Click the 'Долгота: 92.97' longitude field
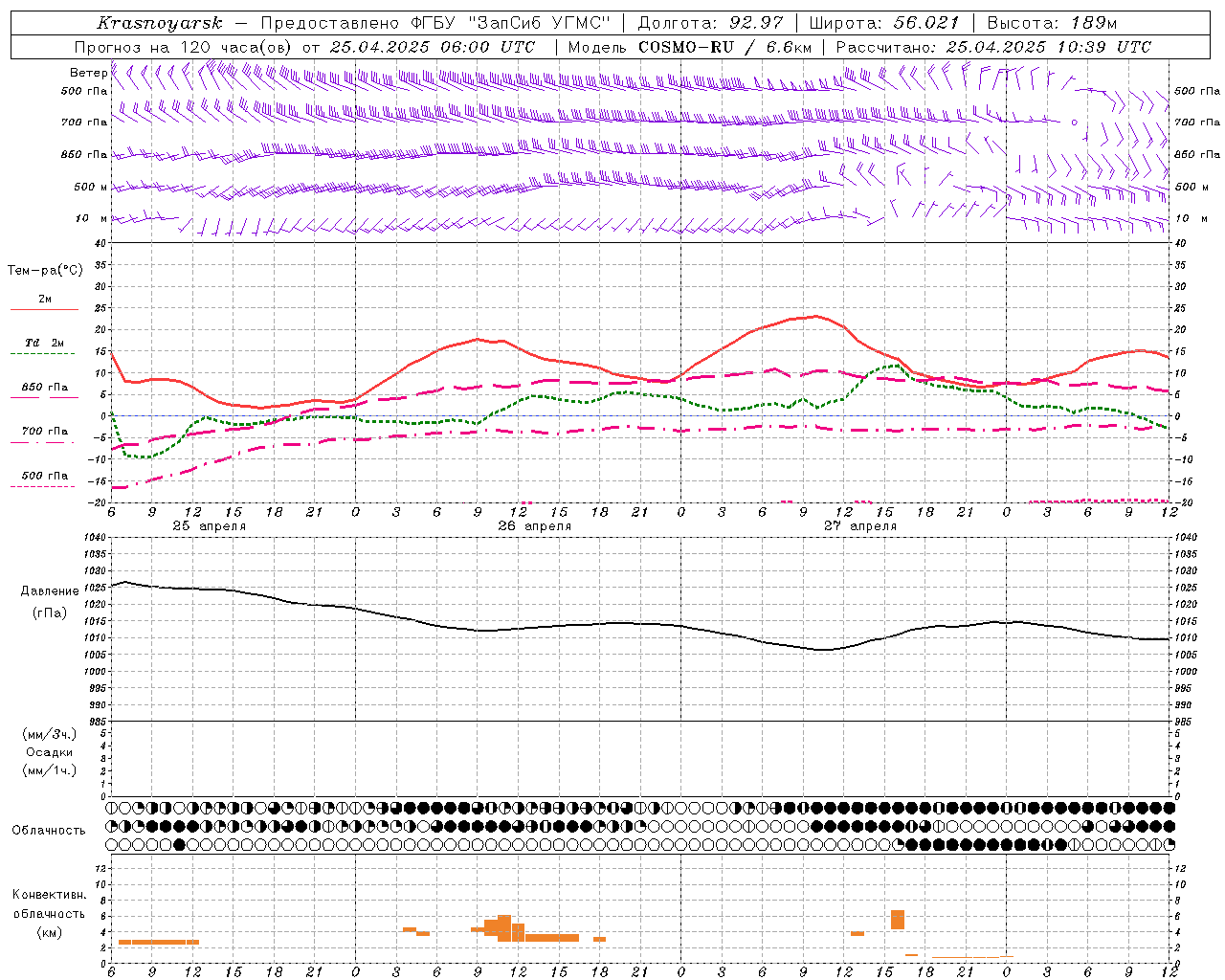 709,23
